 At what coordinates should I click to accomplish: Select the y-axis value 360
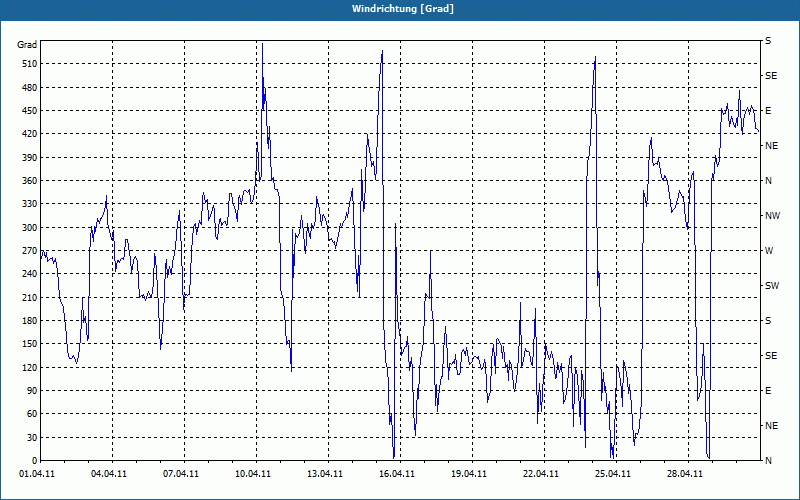31,181
